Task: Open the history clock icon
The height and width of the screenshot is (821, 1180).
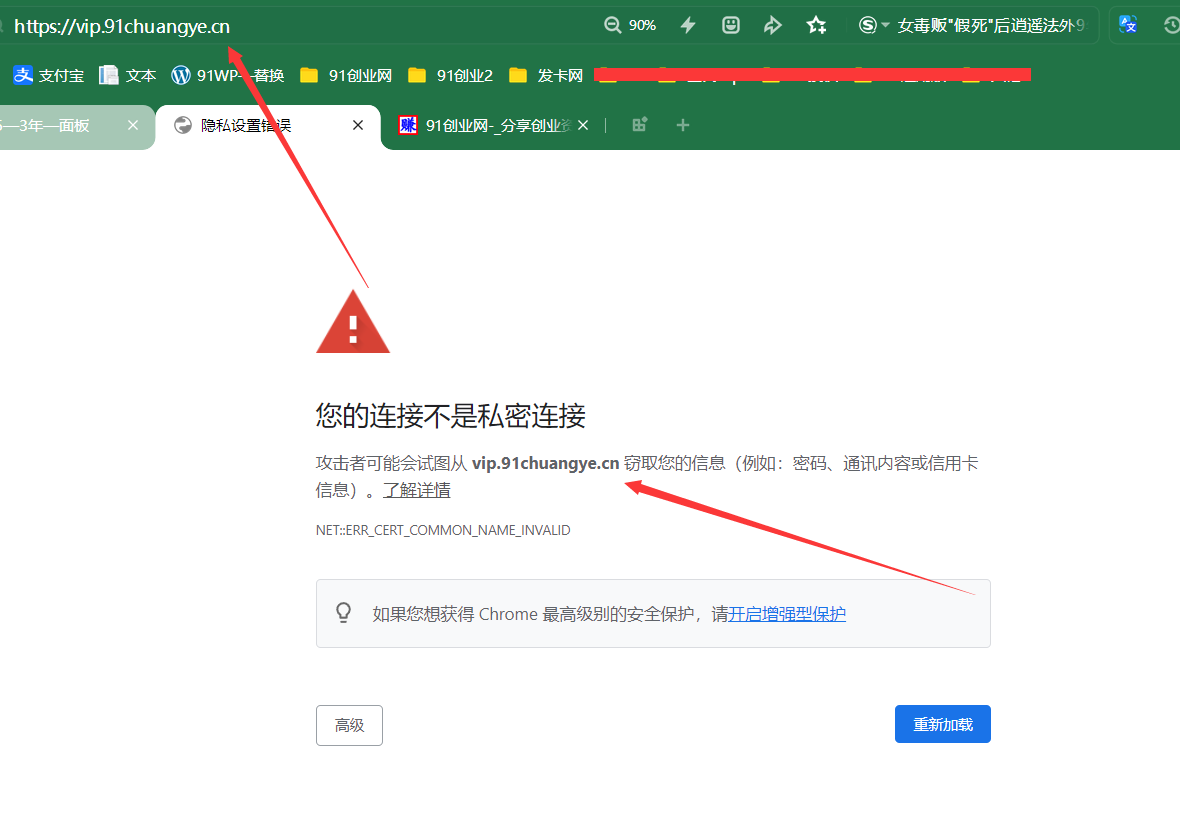Action: pos(1171,25)
